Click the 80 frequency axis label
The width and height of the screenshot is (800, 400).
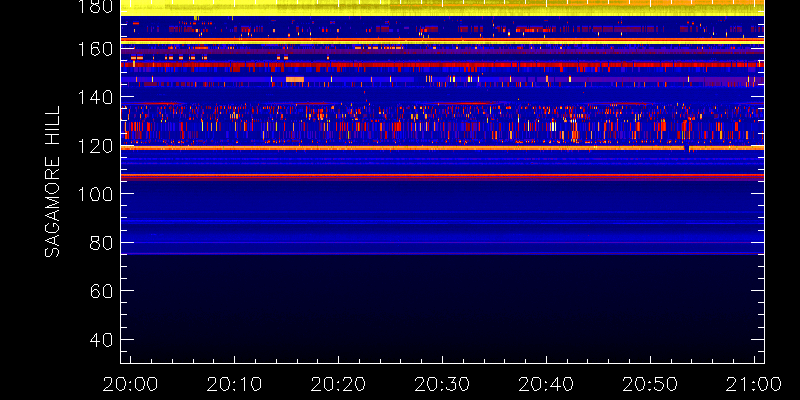tap(102, 242)
